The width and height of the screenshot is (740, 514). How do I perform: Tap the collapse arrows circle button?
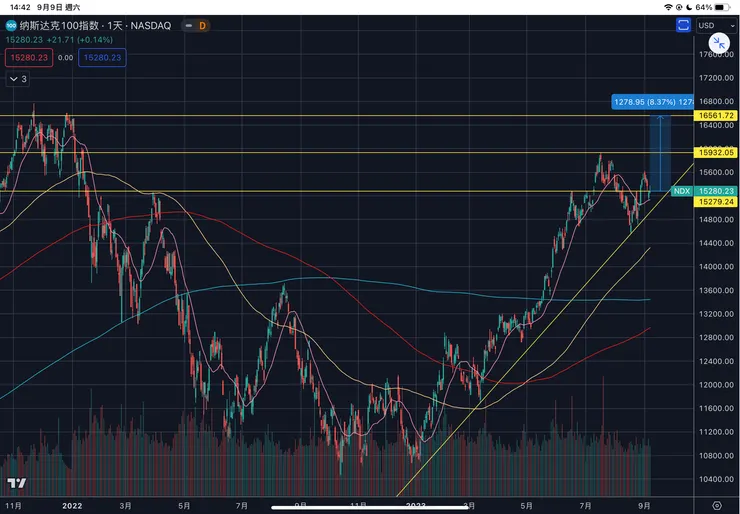pos(719,43)
